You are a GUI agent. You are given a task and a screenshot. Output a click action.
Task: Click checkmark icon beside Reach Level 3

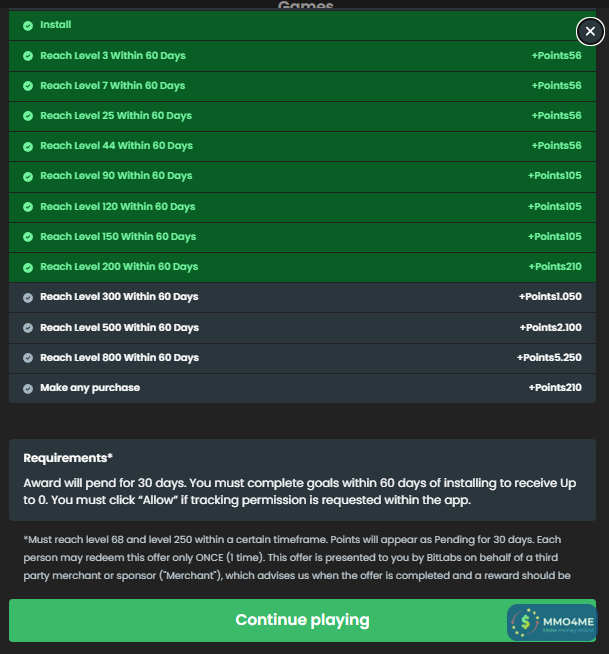coord(28,56)
